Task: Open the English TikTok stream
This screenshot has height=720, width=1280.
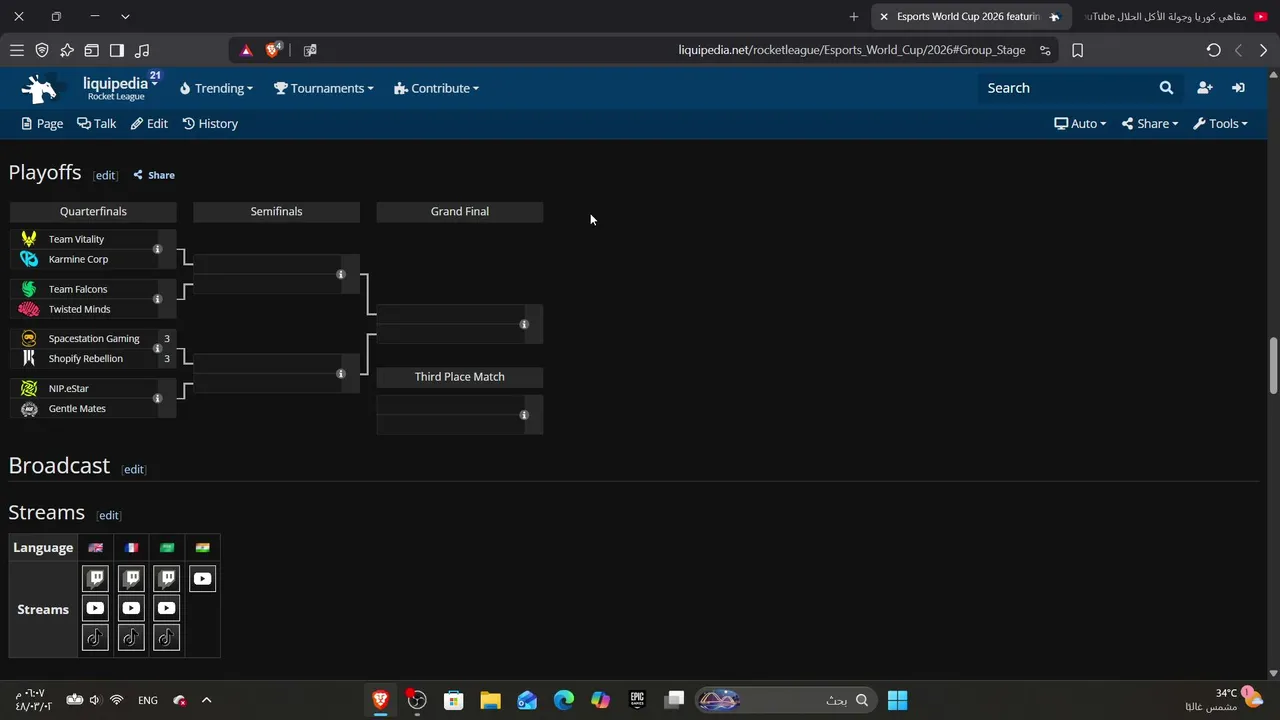Action: tap(95, 638)
